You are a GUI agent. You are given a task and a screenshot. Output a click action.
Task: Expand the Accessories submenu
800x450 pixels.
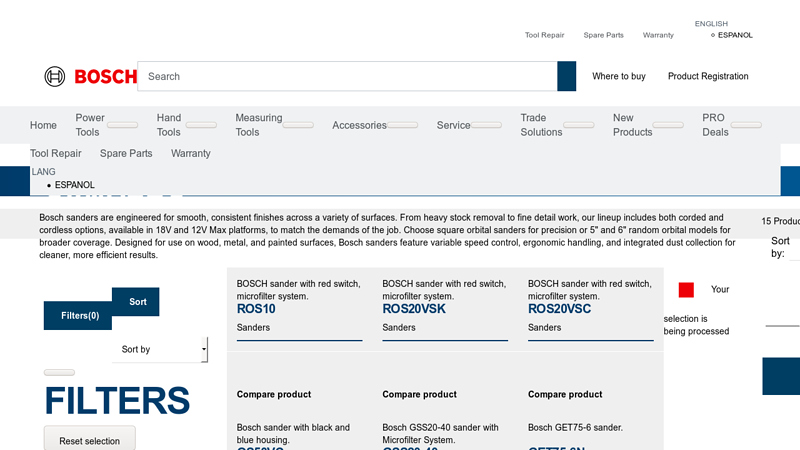(403, 126)
